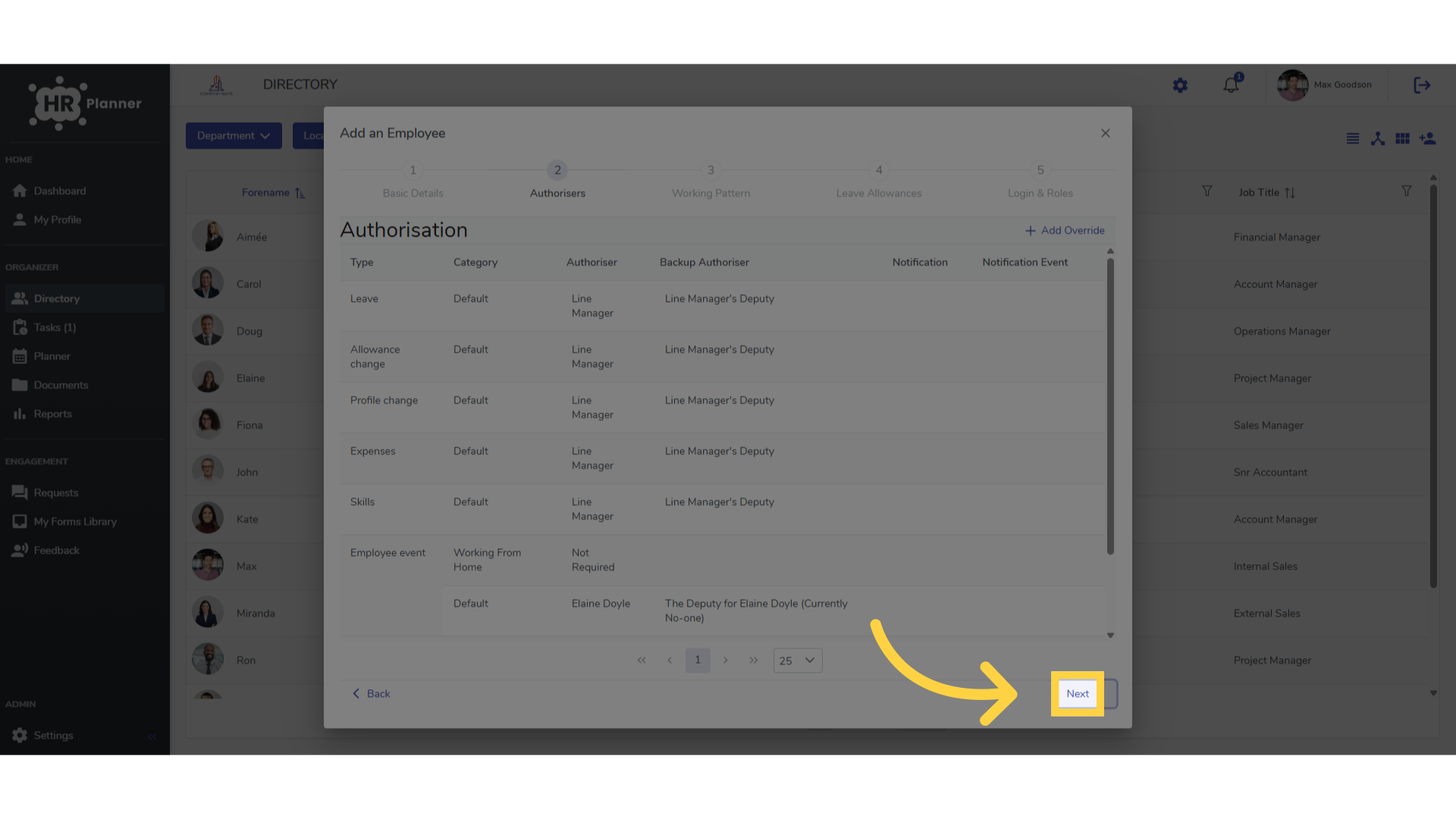
Task: Switch to org chart view icon
Action: (x=1378, y=139)
